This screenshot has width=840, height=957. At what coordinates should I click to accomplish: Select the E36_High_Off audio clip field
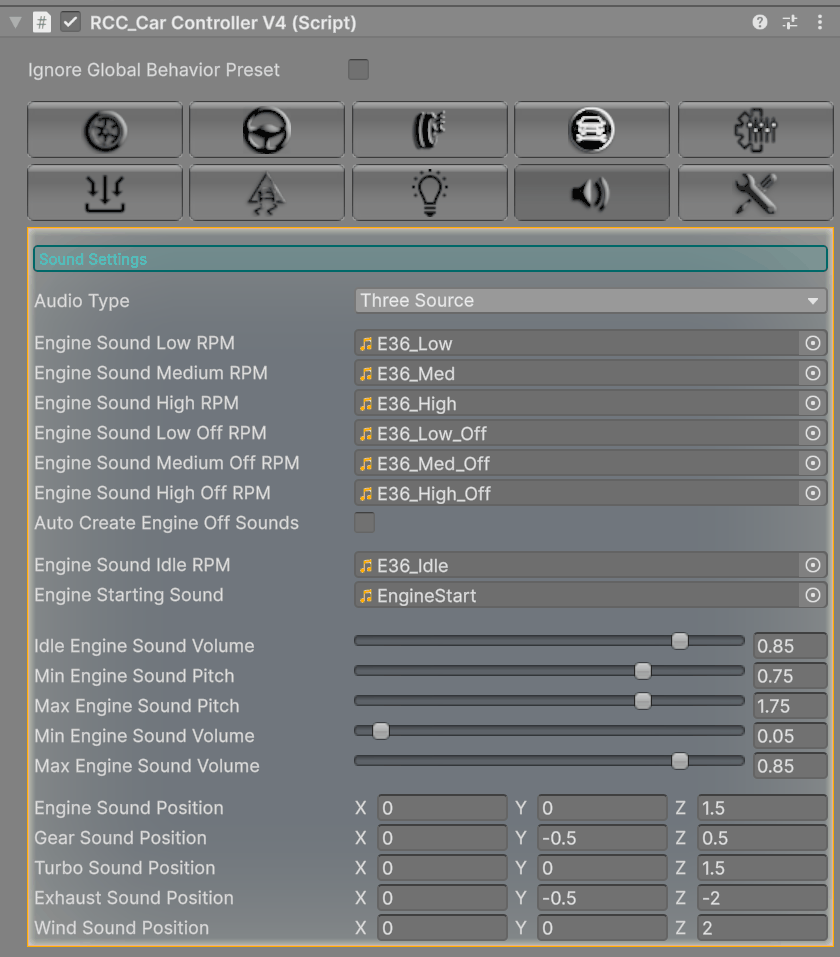(x=576, y=493)
